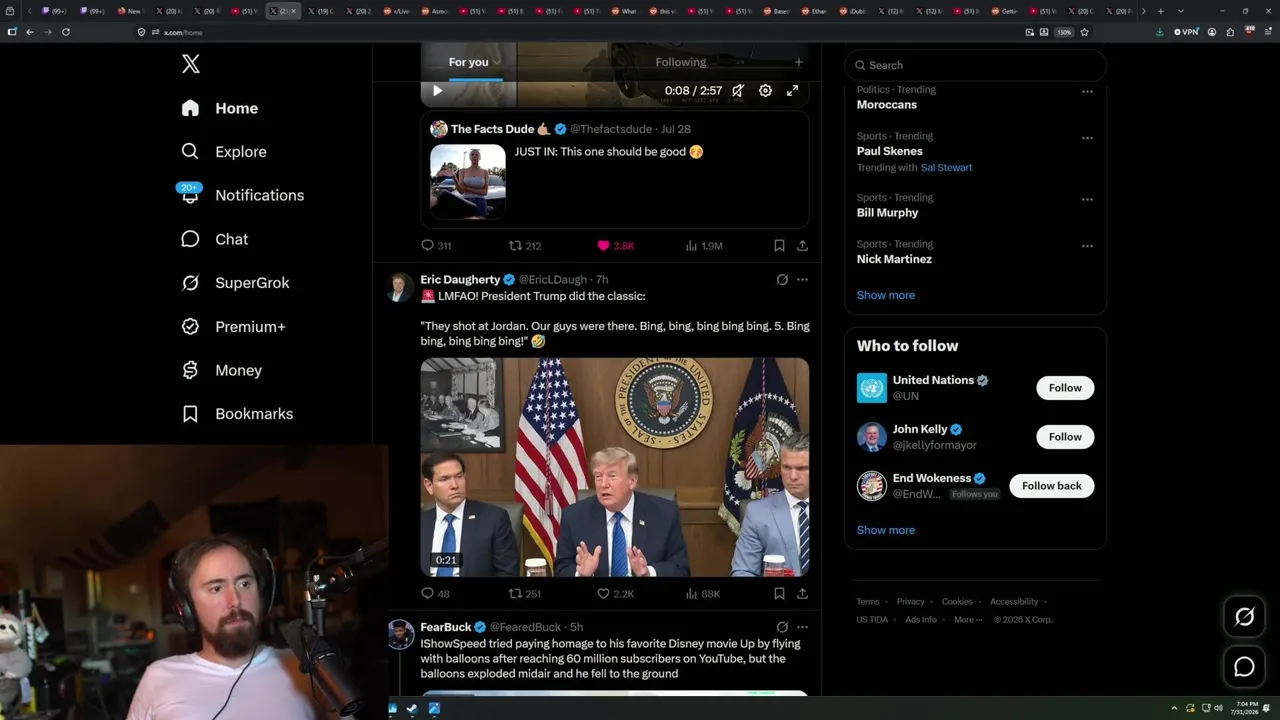Bookmark Eric Daugherty's post
Viewport: 1280px width, 720px height.
click(779, 593)
